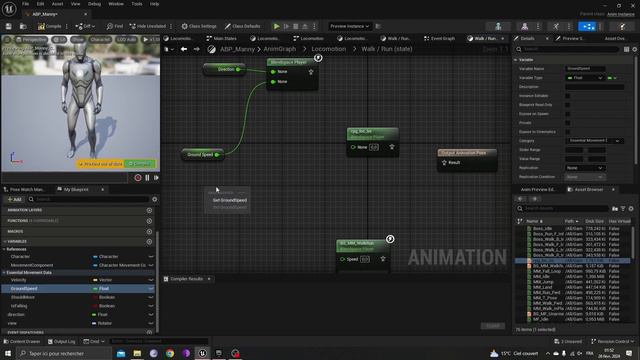Open the LOD Auto viewport menu
This screenshot has width=640, height=360.
pyautogui.click(x=127, y=40)
